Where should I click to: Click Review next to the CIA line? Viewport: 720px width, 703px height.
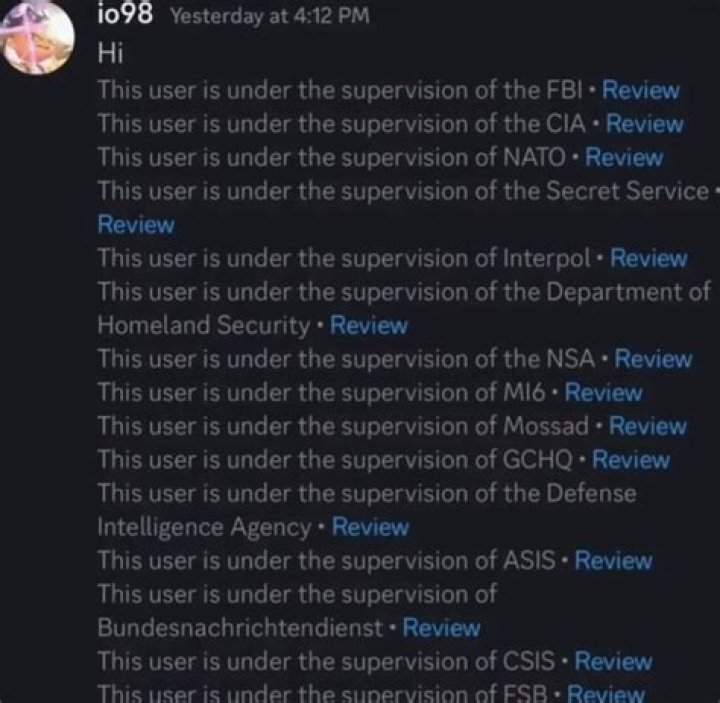pyautogui.click(x=644, y=124)
